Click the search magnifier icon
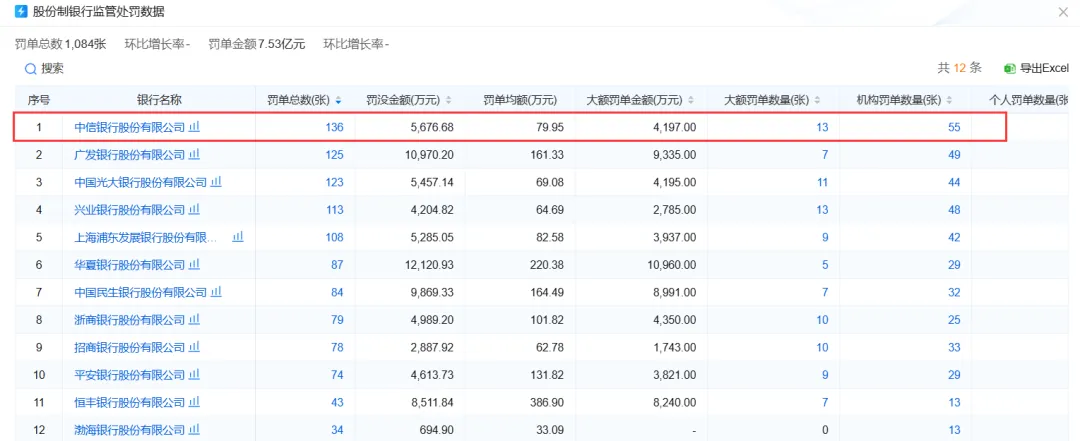The image size is (1080, 441). coord(31,69)
